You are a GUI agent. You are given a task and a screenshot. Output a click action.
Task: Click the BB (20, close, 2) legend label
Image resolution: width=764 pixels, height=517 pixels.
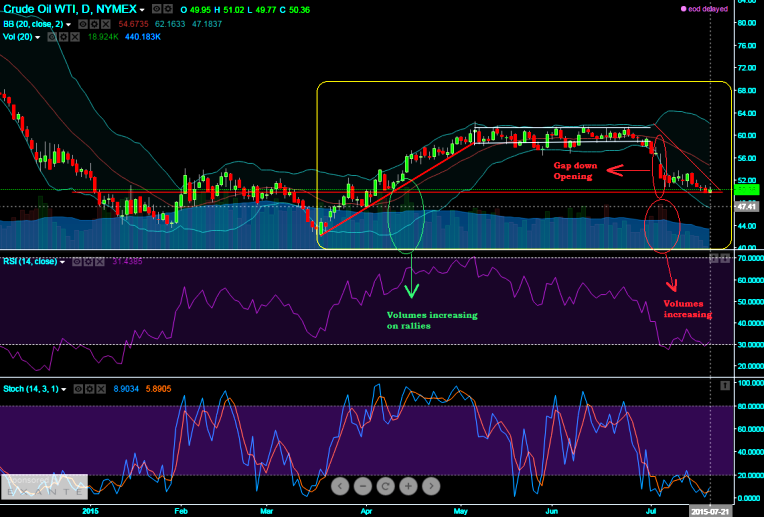pyautogui.click(x=34, y=24)
